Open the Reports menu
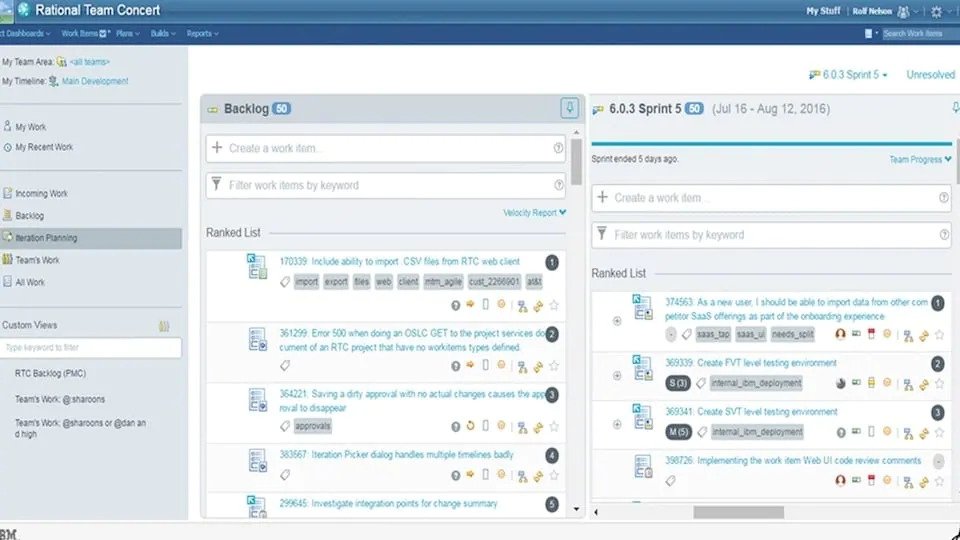Viewport: 960px width, 540px height. (x=202, y=34)
